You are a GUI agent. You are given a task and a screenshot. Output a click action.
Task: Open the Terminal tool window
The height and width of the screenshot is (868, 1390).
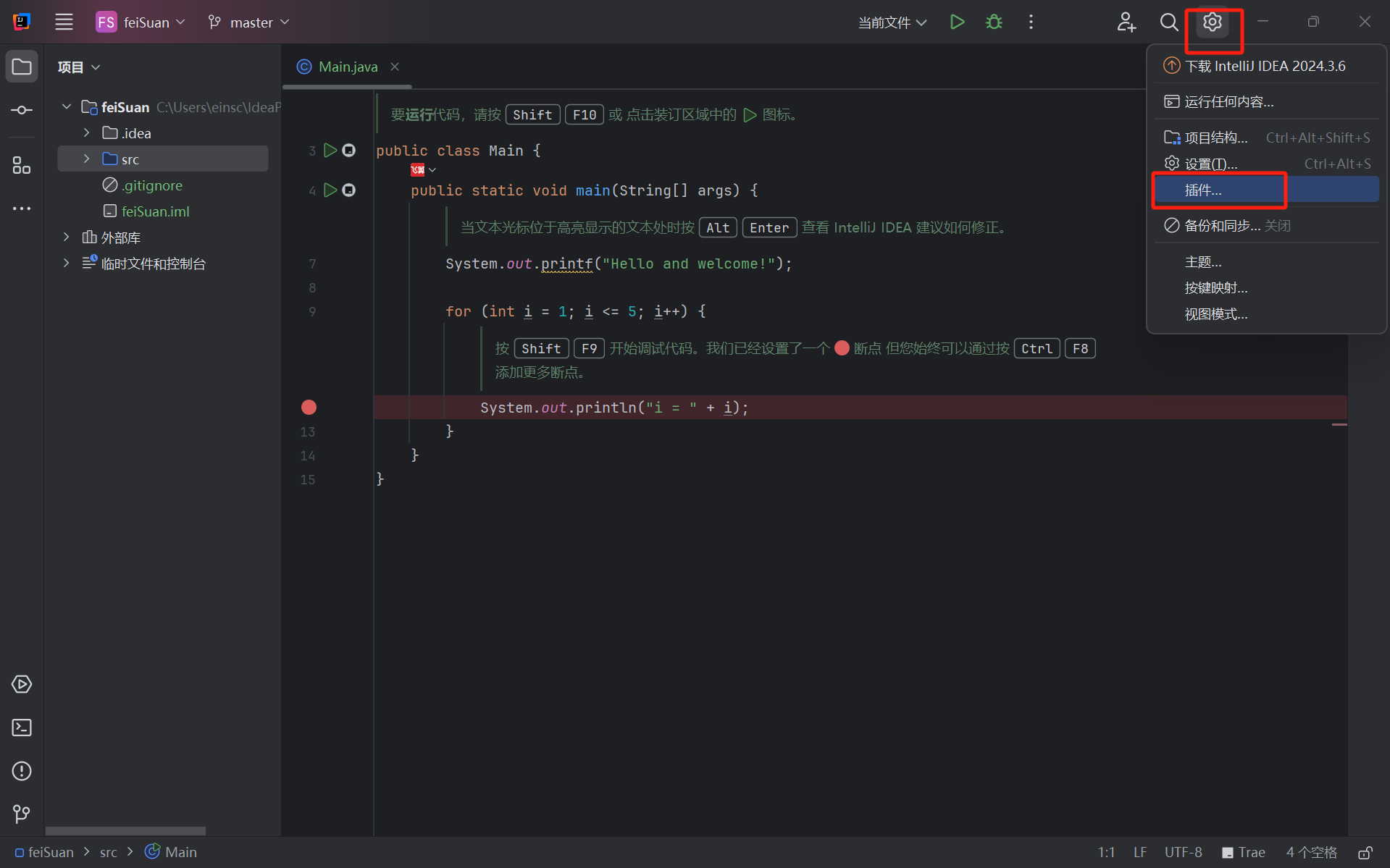[x=22, y=728]
